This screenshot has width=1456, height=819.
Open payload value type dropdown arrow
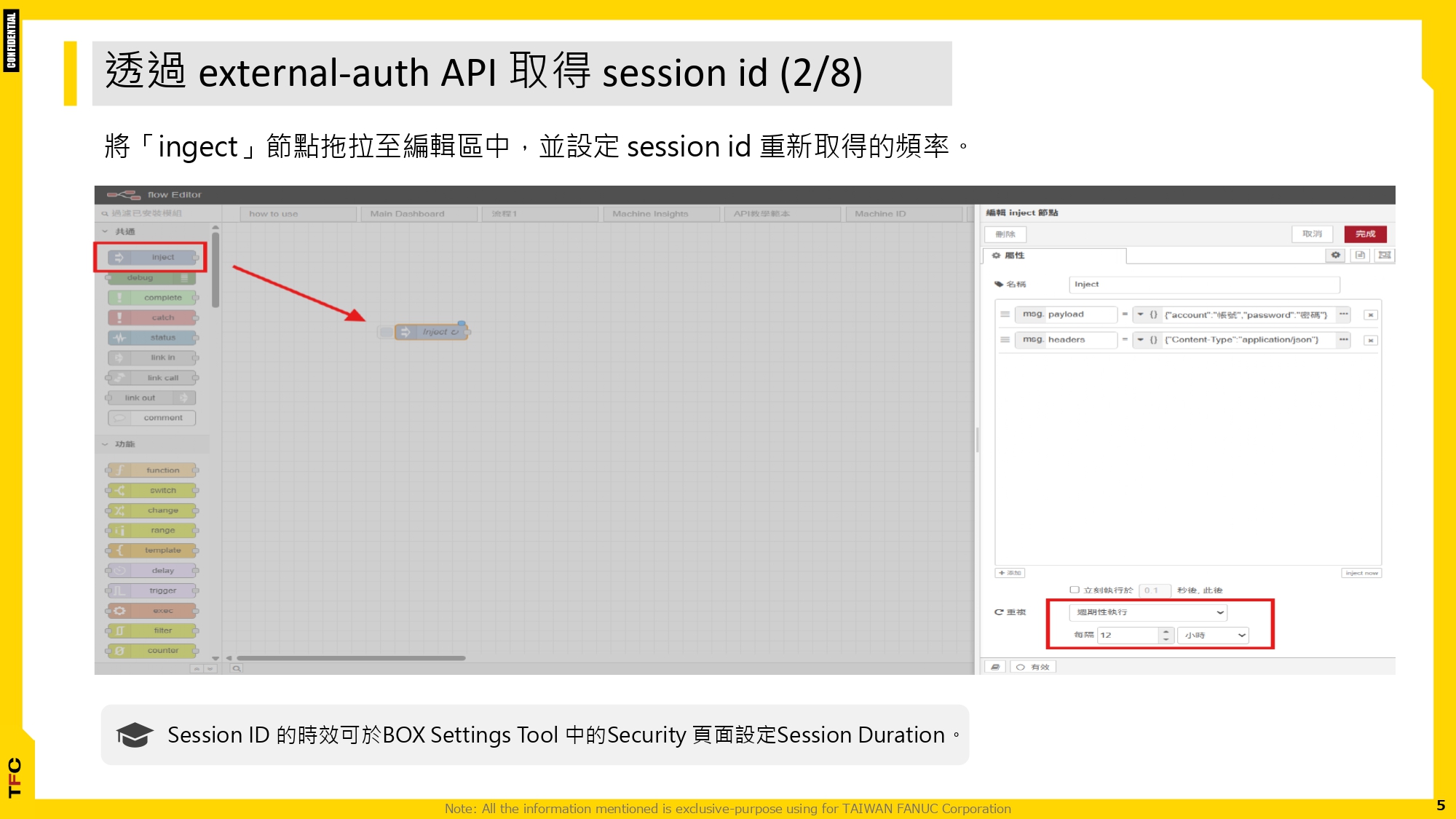1141,314
